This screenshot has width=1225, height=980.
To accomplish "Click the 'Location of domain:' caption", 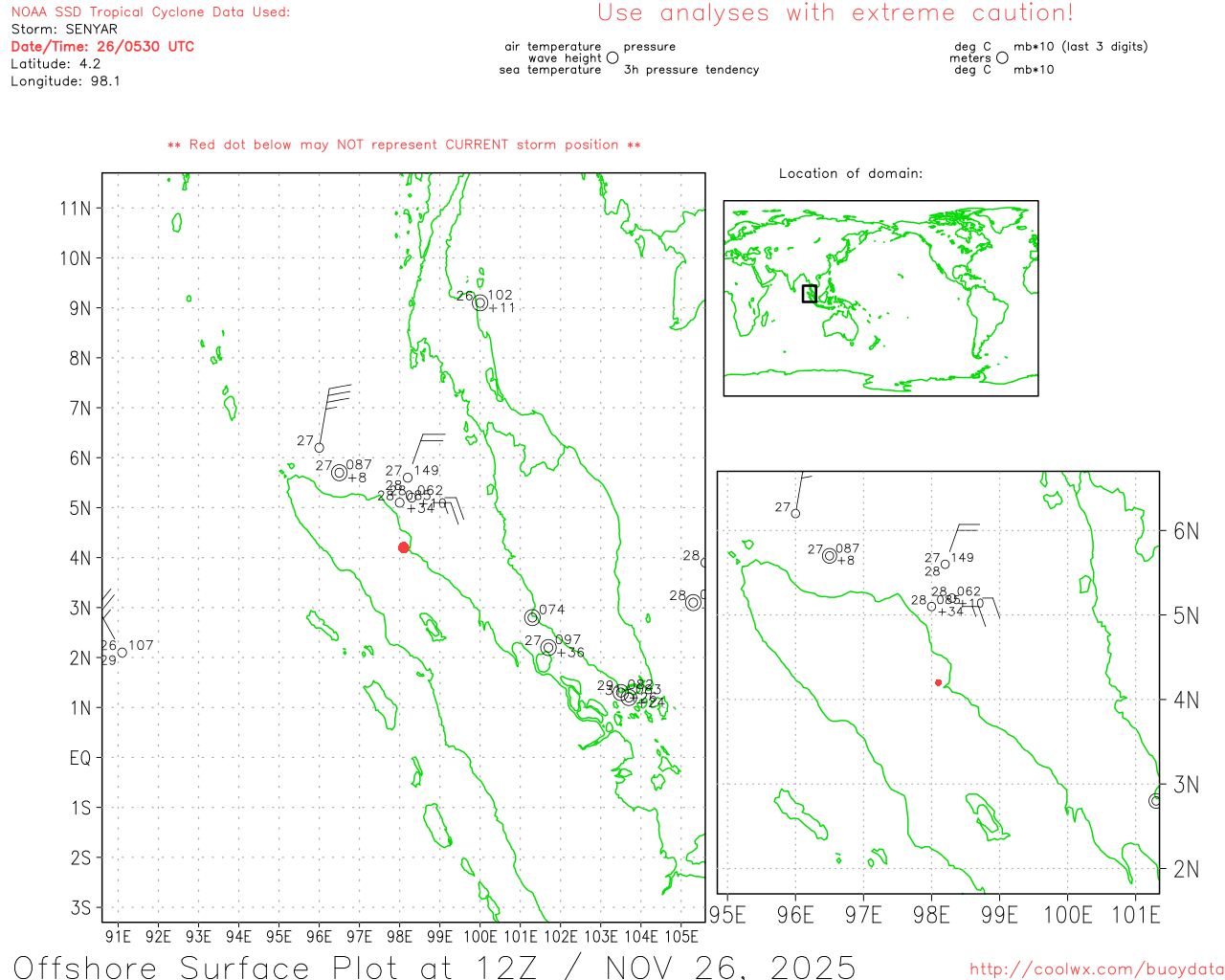I will [850, 173].
